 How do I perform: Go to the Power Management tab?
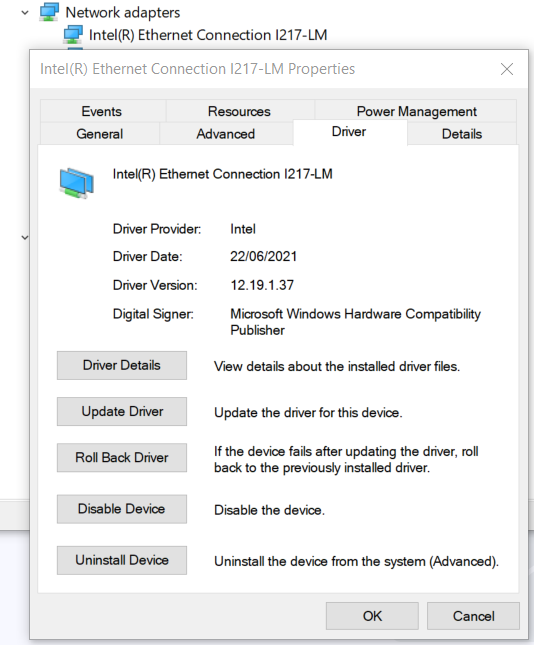tap(416, 111)
